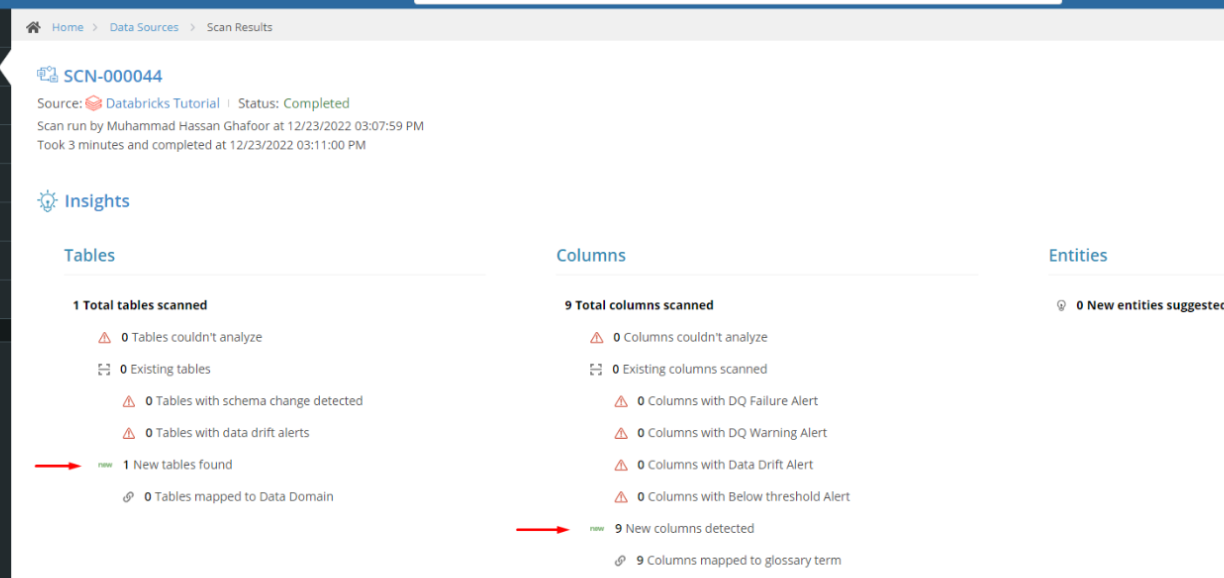Click the Existing tables scan icon
The height and width of the screenshot is (578, 1224).
tap(104, 369)
